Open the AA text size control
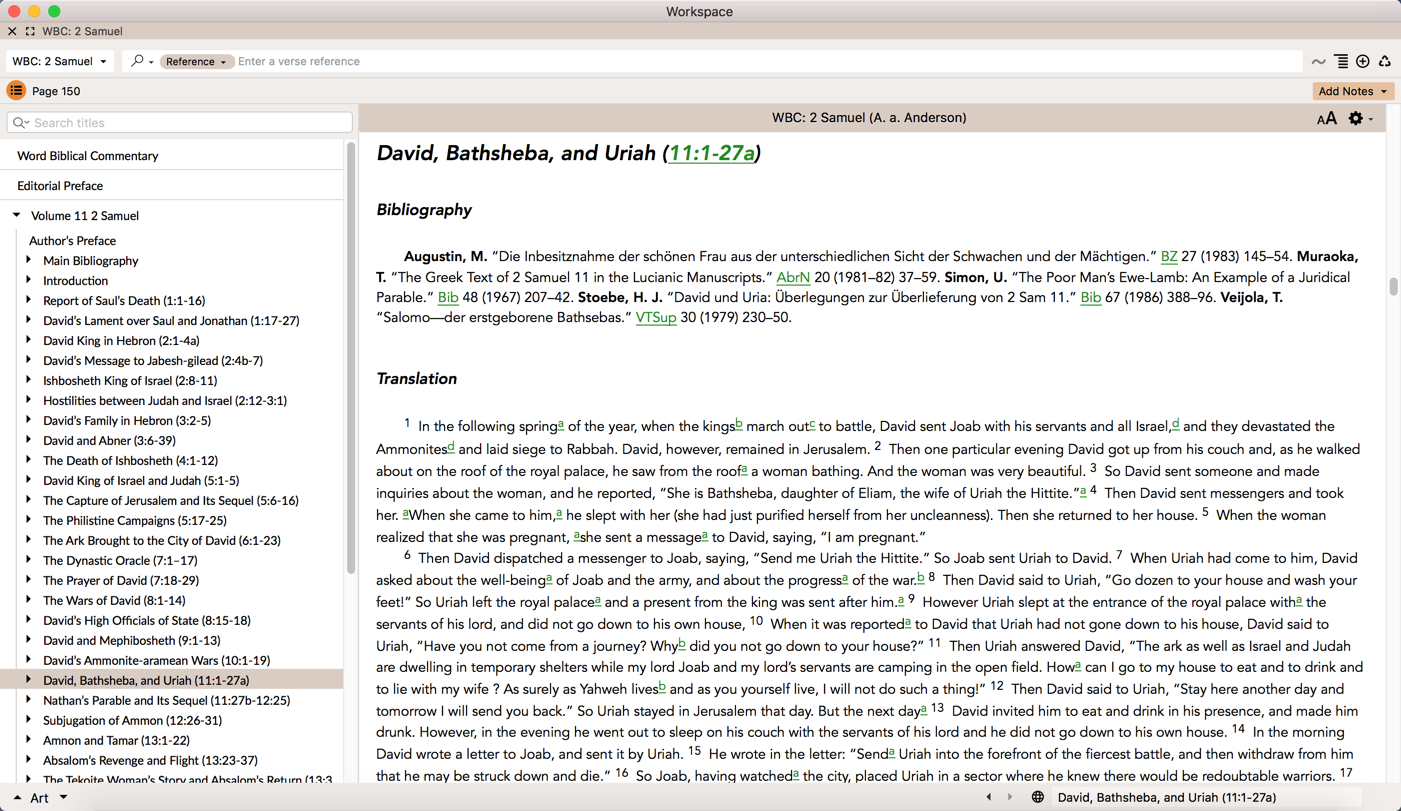The image size is (1401, 811). 1327,119
